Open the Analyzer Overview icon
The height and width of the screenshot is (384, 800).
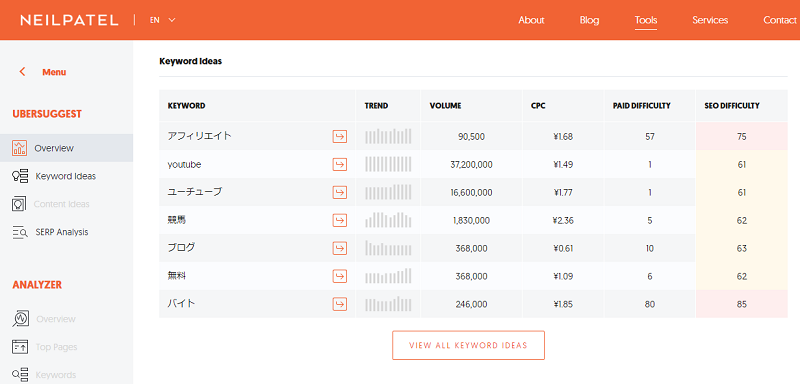20,319
